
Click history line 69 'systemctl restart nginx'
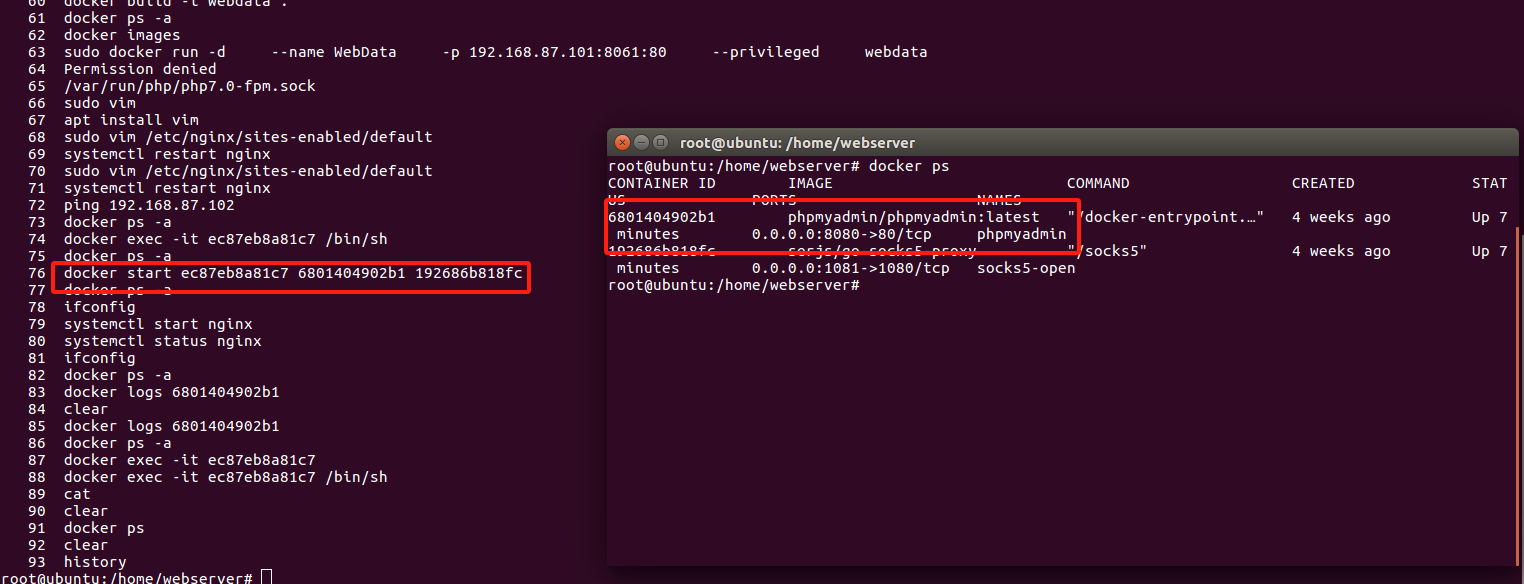pyautogui.click(x=167, y=154)
